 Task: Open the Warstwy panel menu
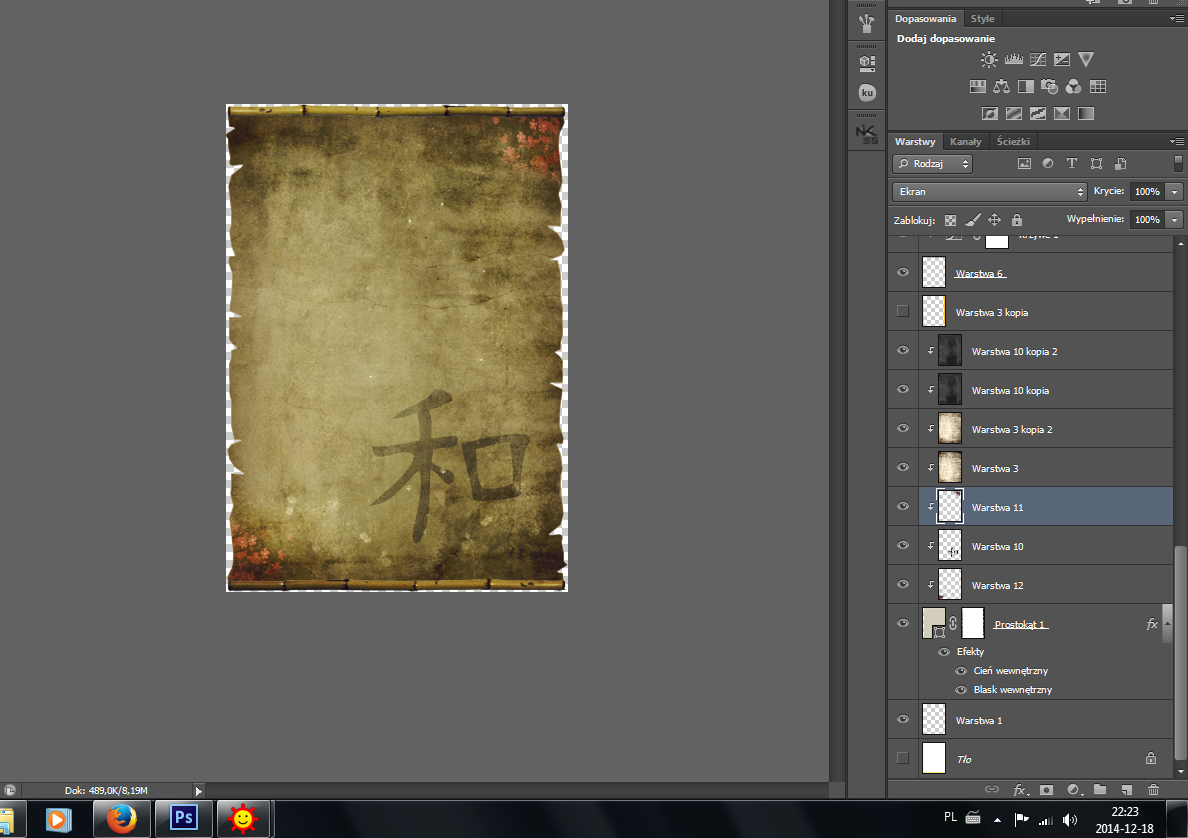(x=1177, y=141)
